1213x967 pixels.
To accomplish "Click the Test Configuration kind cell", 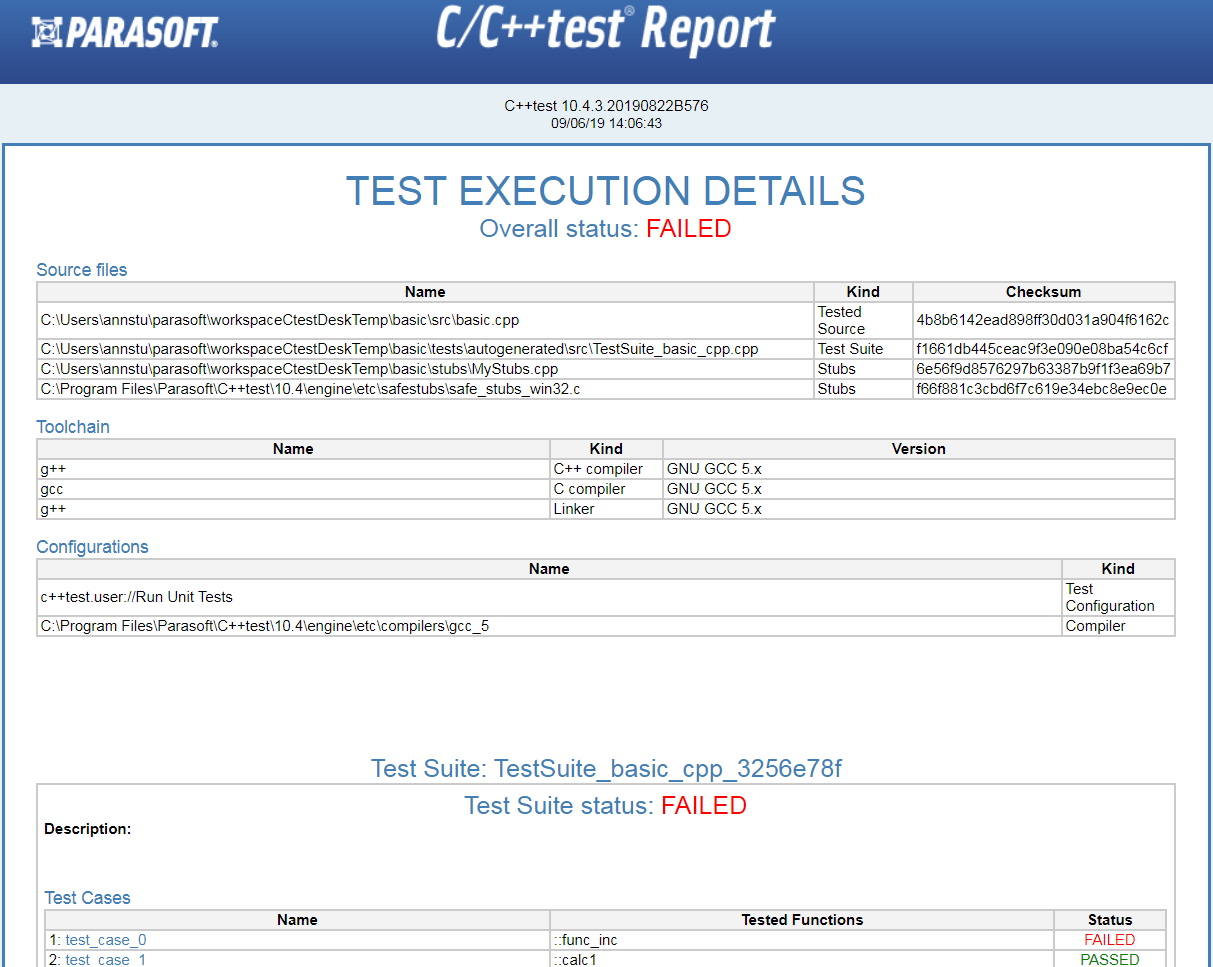I will click(1118, 597).
